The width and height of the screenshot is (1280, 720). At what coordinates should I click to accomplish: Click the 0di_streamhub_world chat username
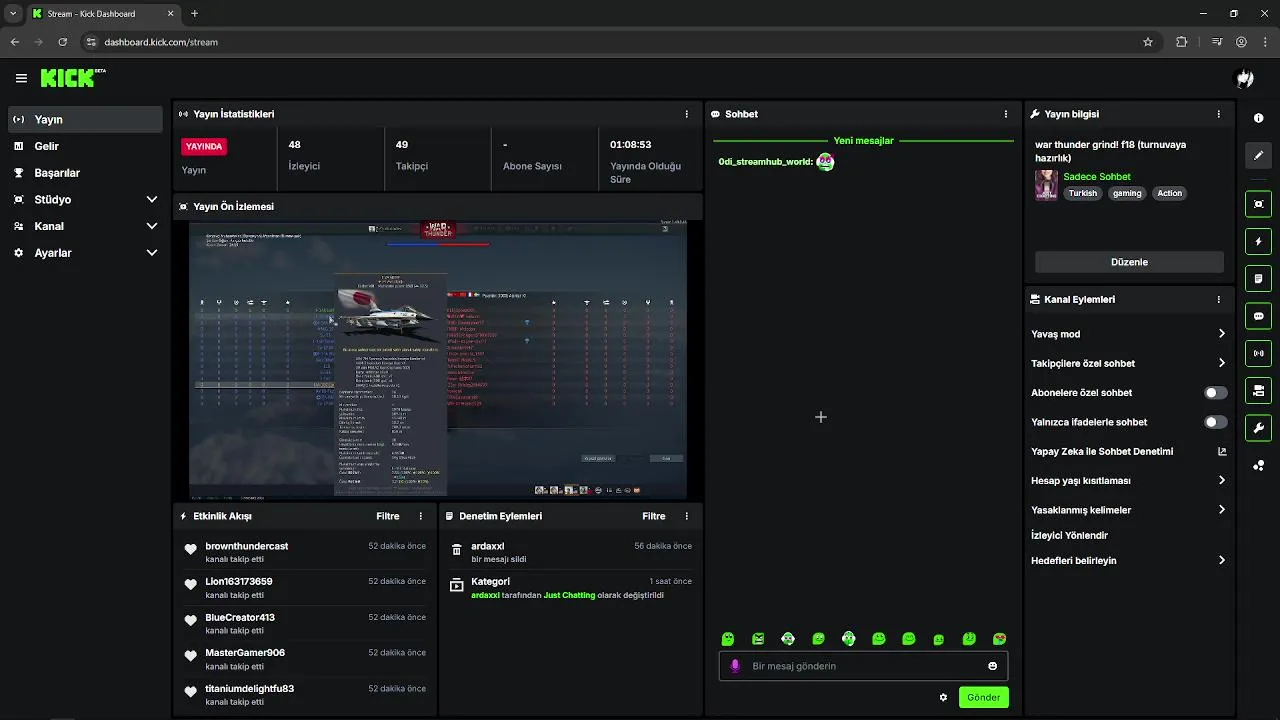(x=765, y=162)
